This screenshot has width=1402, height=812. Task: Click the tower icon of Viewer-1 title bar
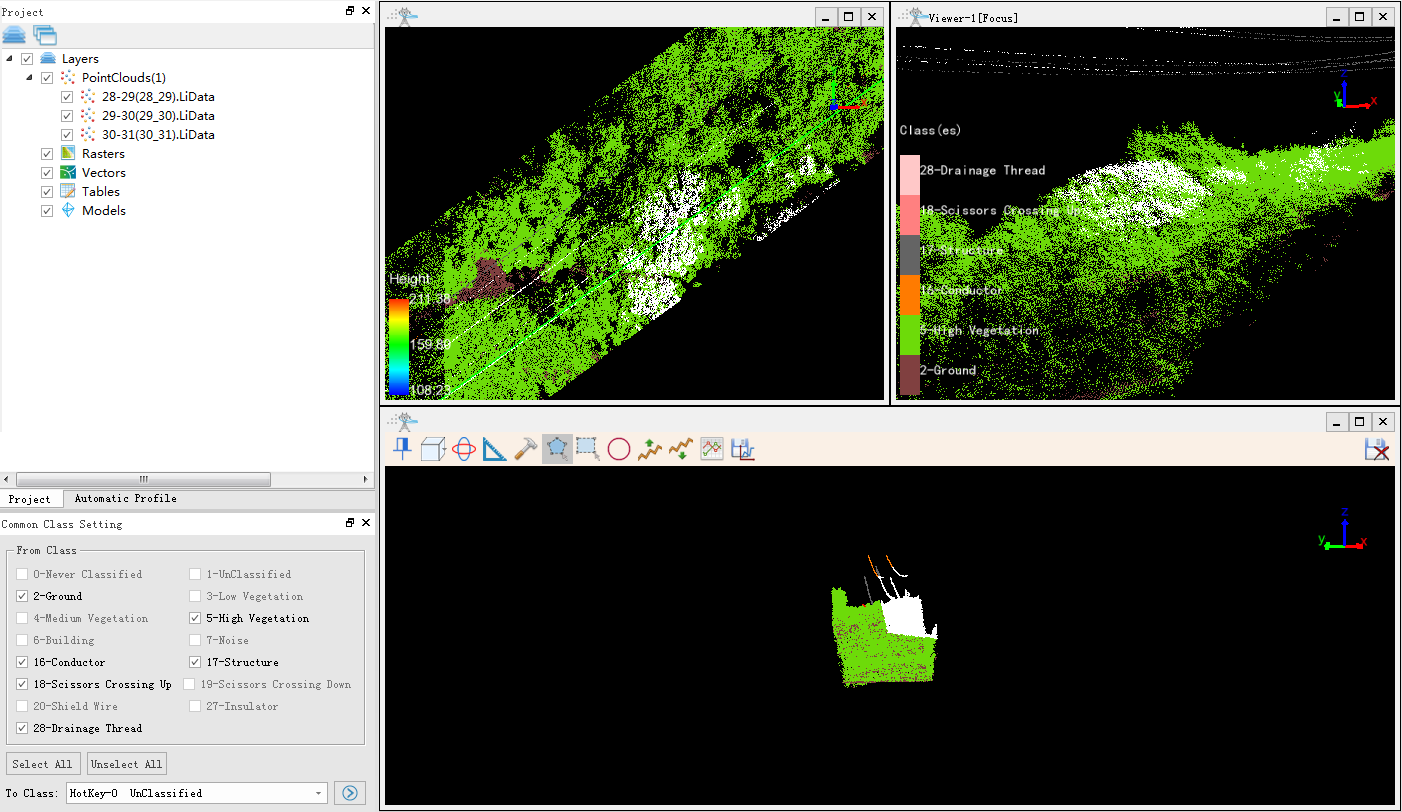pos(912,16)
